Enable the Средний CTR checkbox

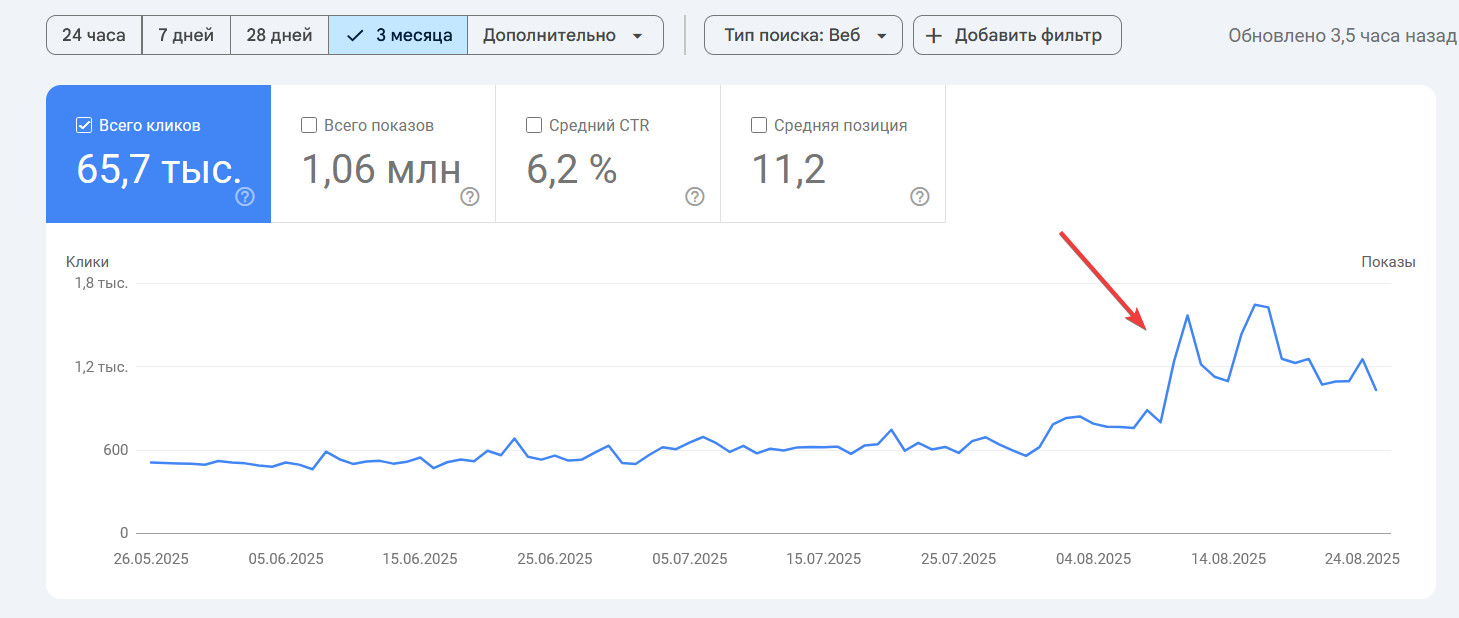pos(534,126)
